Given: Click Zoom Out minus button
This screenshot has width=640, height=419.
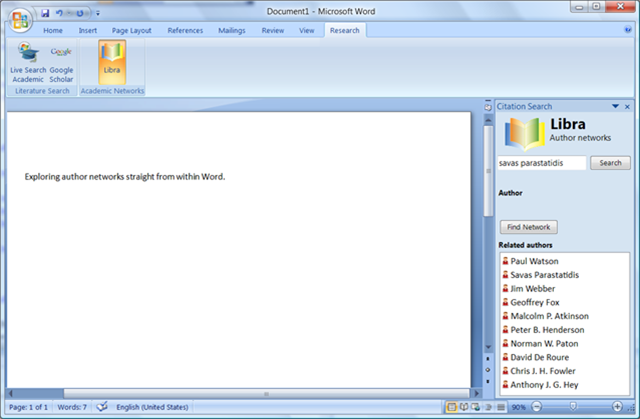Looking at the screenshot, I should tap(537, 407).
